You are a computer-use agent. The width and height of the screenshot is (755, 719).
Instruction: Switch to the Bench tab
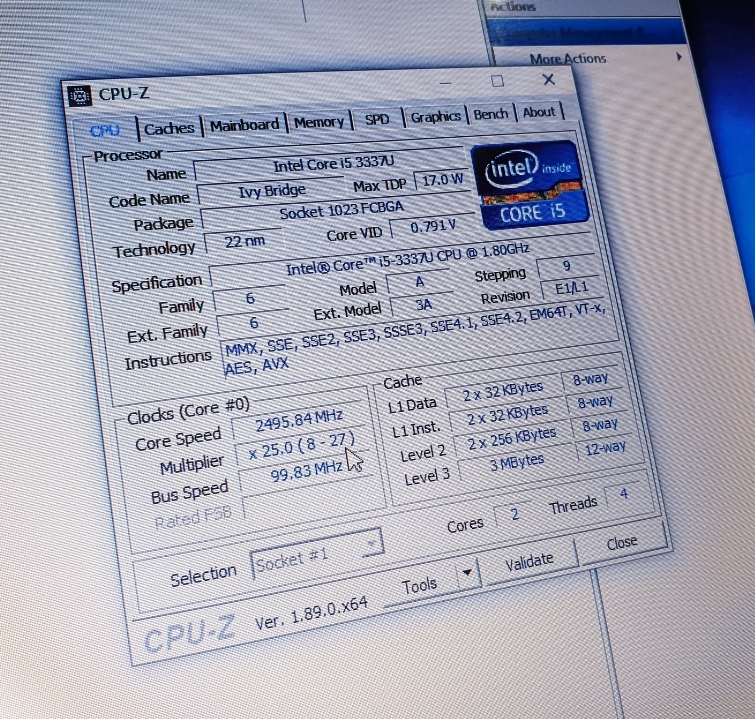491,115
